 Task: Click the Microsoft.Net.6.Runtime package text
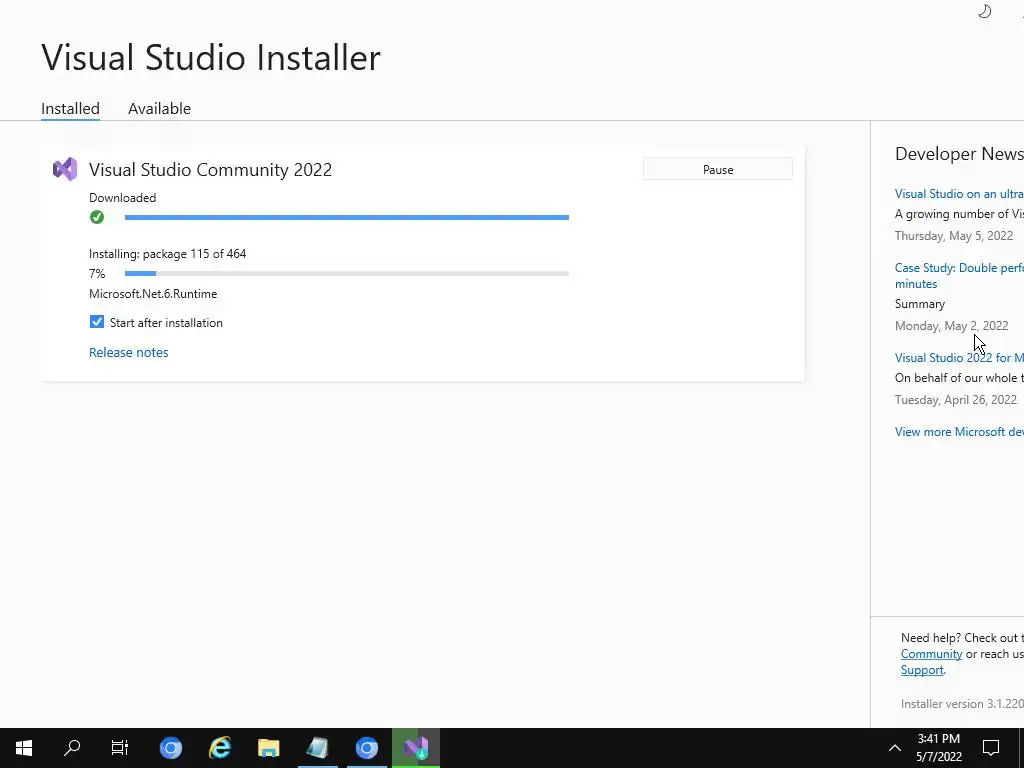[x=153, y=294]
